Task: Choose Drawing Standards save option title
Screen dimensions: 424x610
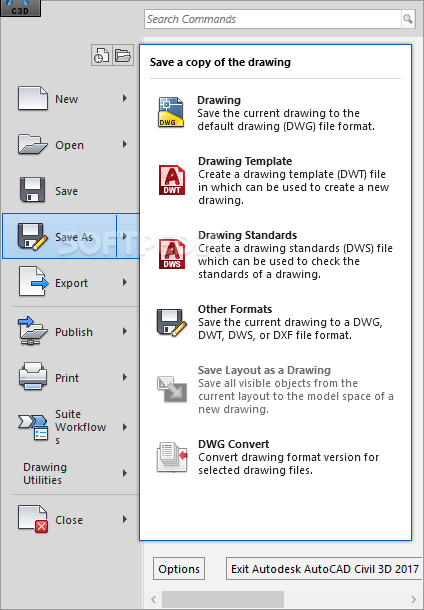Action: coord(247,235)
